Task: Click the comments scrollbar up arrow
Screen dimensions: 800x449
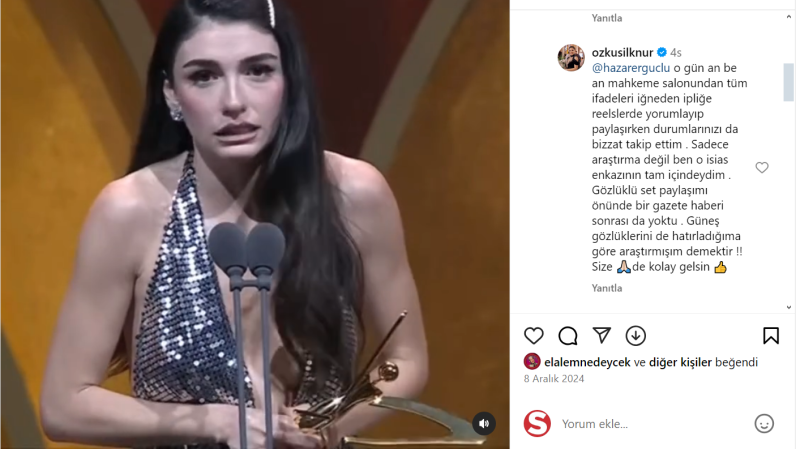Action: (789, 17)
